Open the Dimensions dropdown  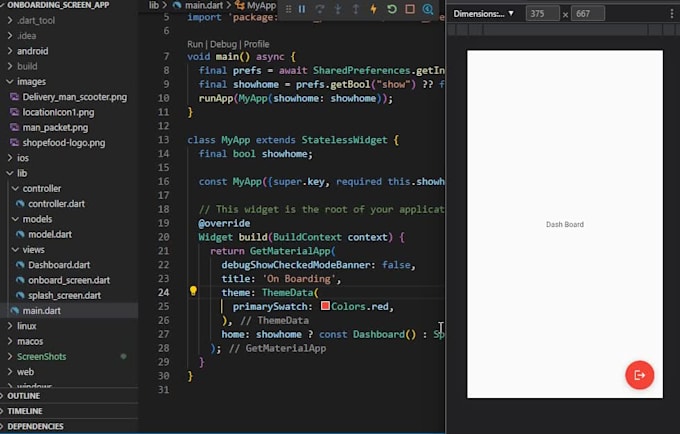[x=484, y=14]
